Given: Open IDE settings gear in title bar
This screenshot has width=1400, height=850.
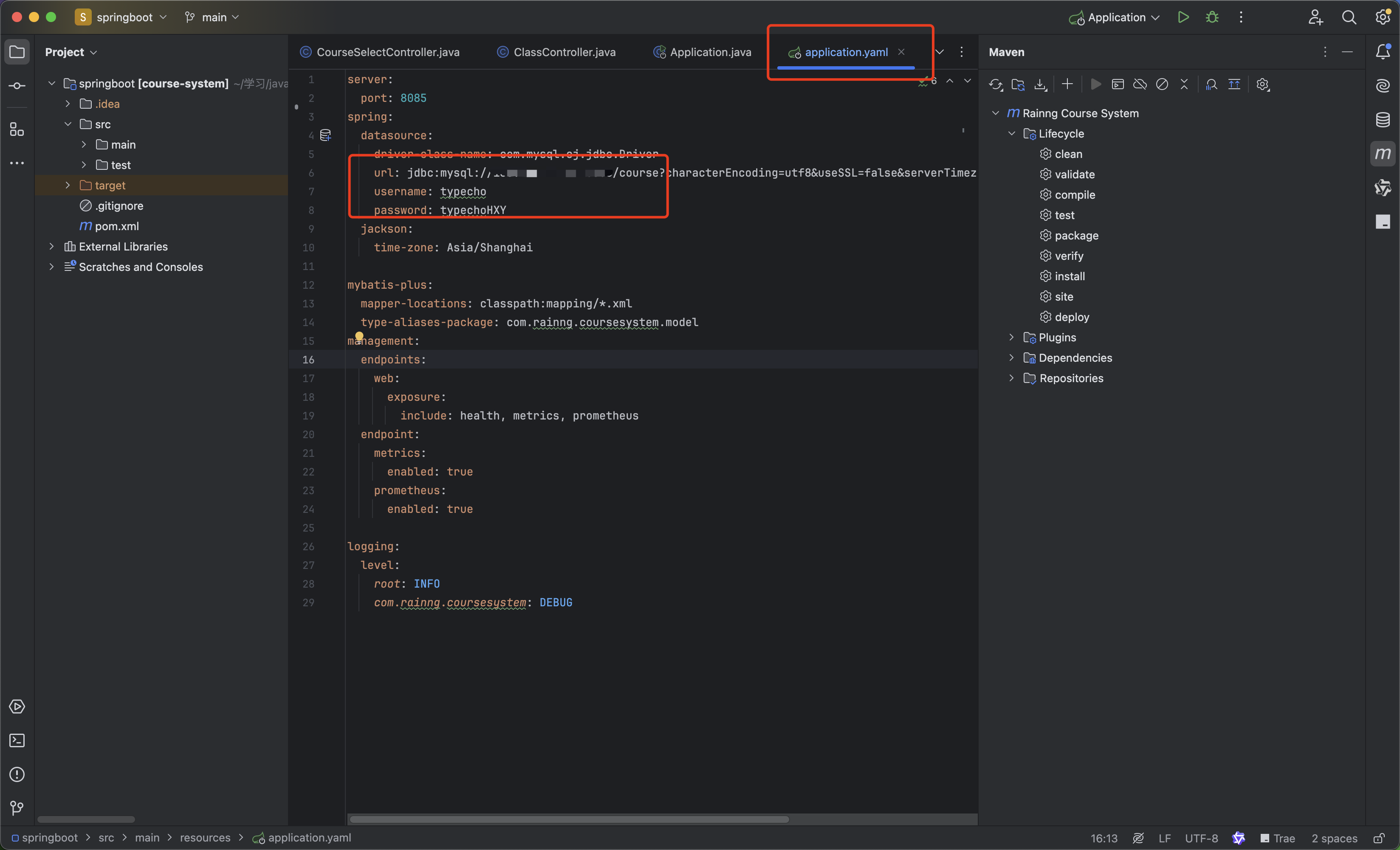Looking at the screenshot, I should [x=1383, y=17].
